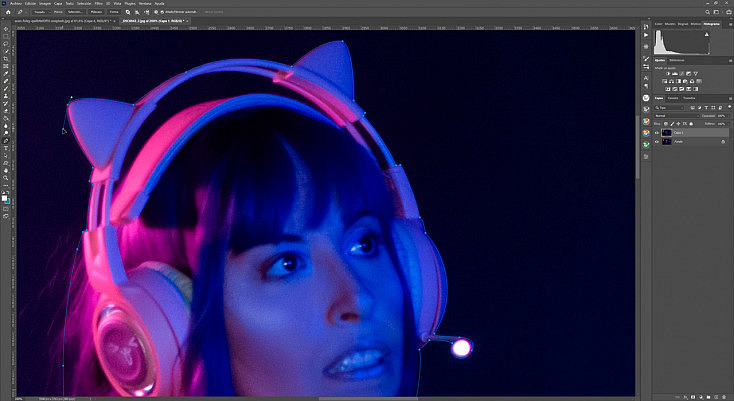Add a Levels adjustment

(x=675, y=73)
